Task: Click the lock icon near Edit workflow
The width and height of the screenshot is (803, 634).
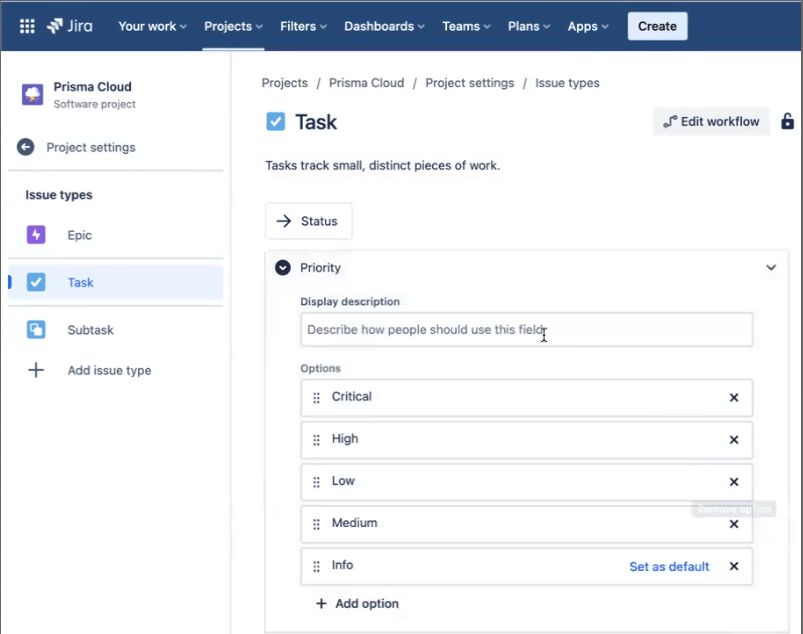Action: point(787,122)
